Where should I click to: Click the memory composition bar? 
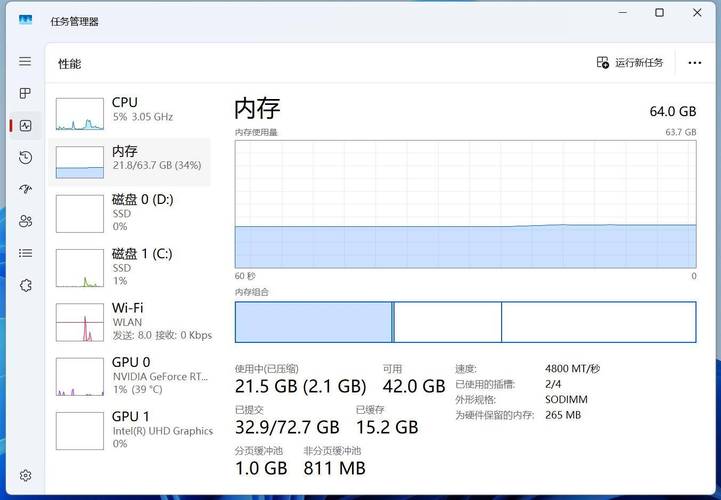click(x=465, y=322)
